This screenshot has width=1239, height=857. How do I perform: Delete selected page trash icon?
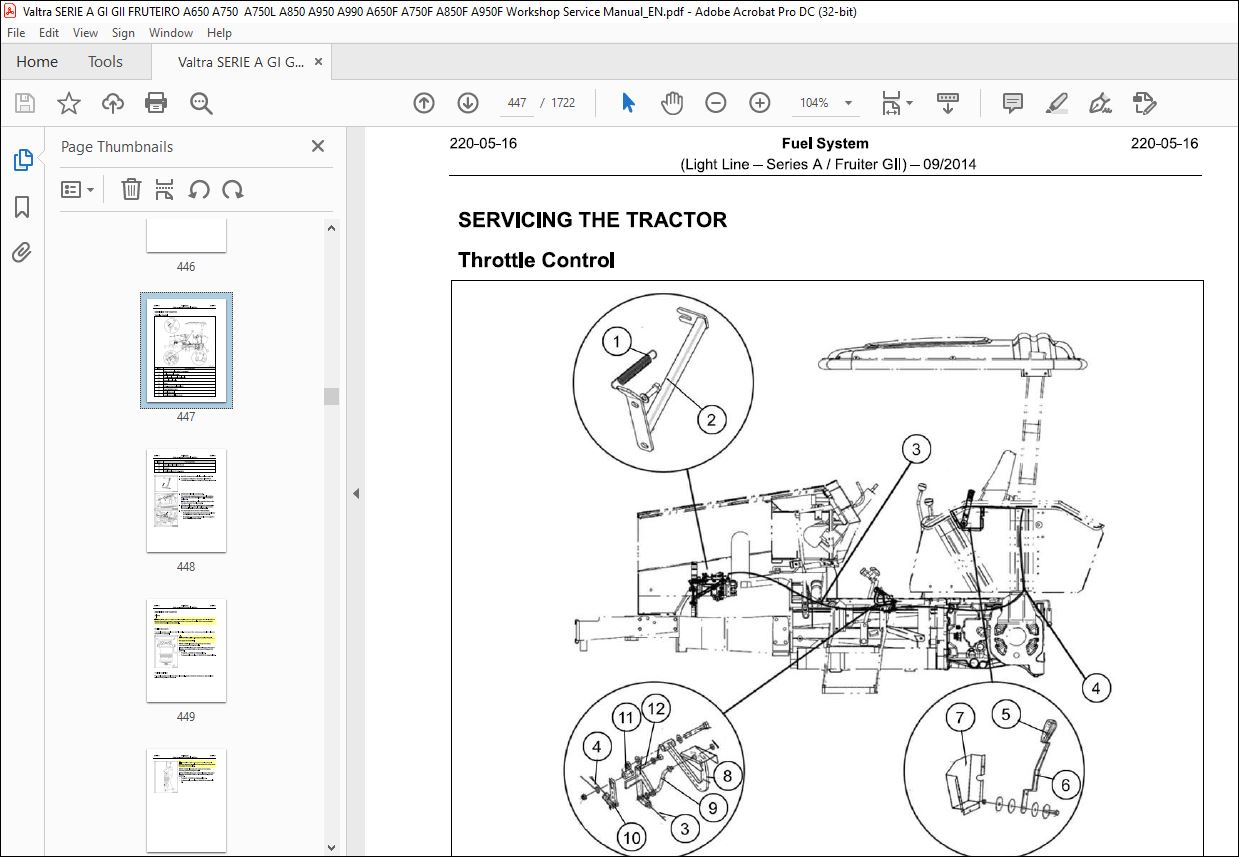(x=131, y=189)
